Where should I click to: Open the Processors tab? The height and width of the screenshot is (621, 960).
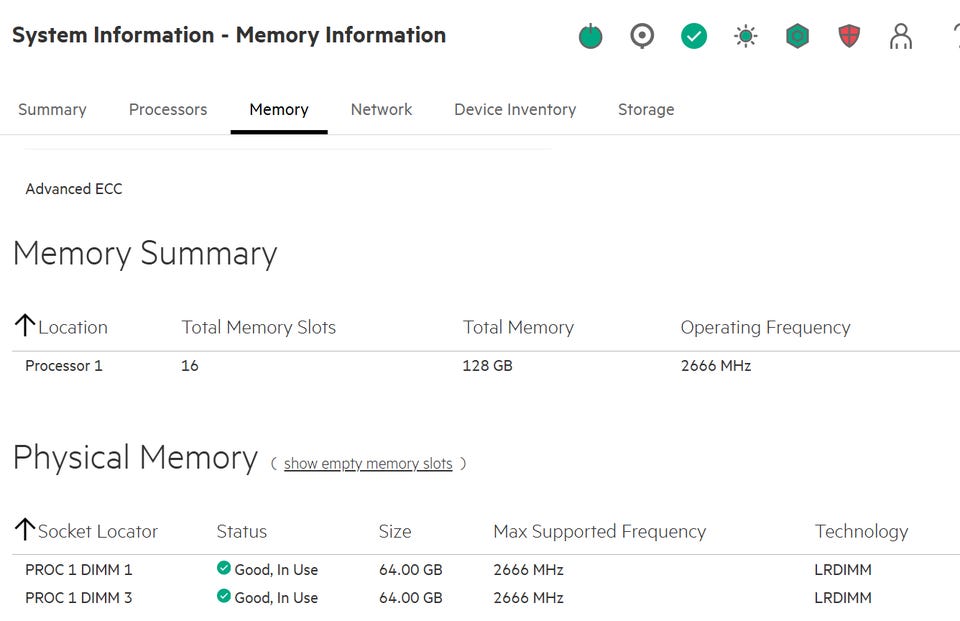(x=168, y=109)
